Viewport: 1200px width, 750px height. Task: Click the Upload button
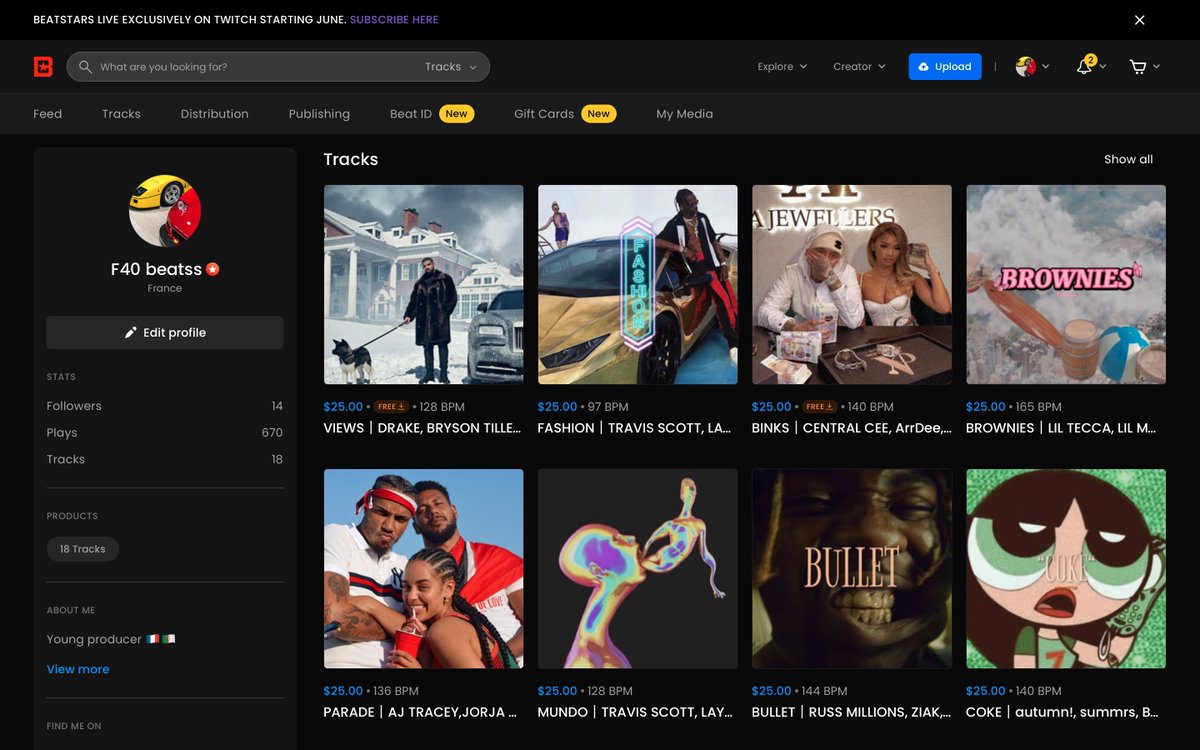945,67
